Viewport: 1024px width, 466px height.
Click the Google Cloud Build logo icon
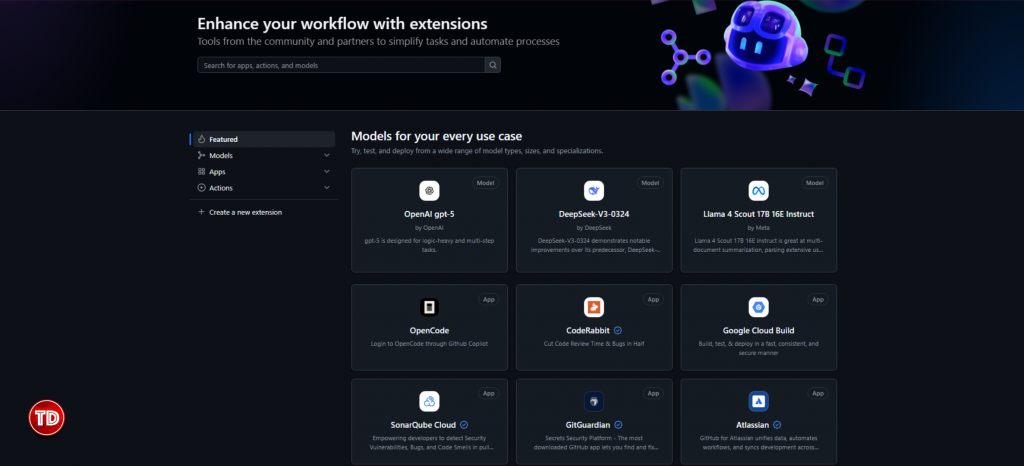(758, 307)
